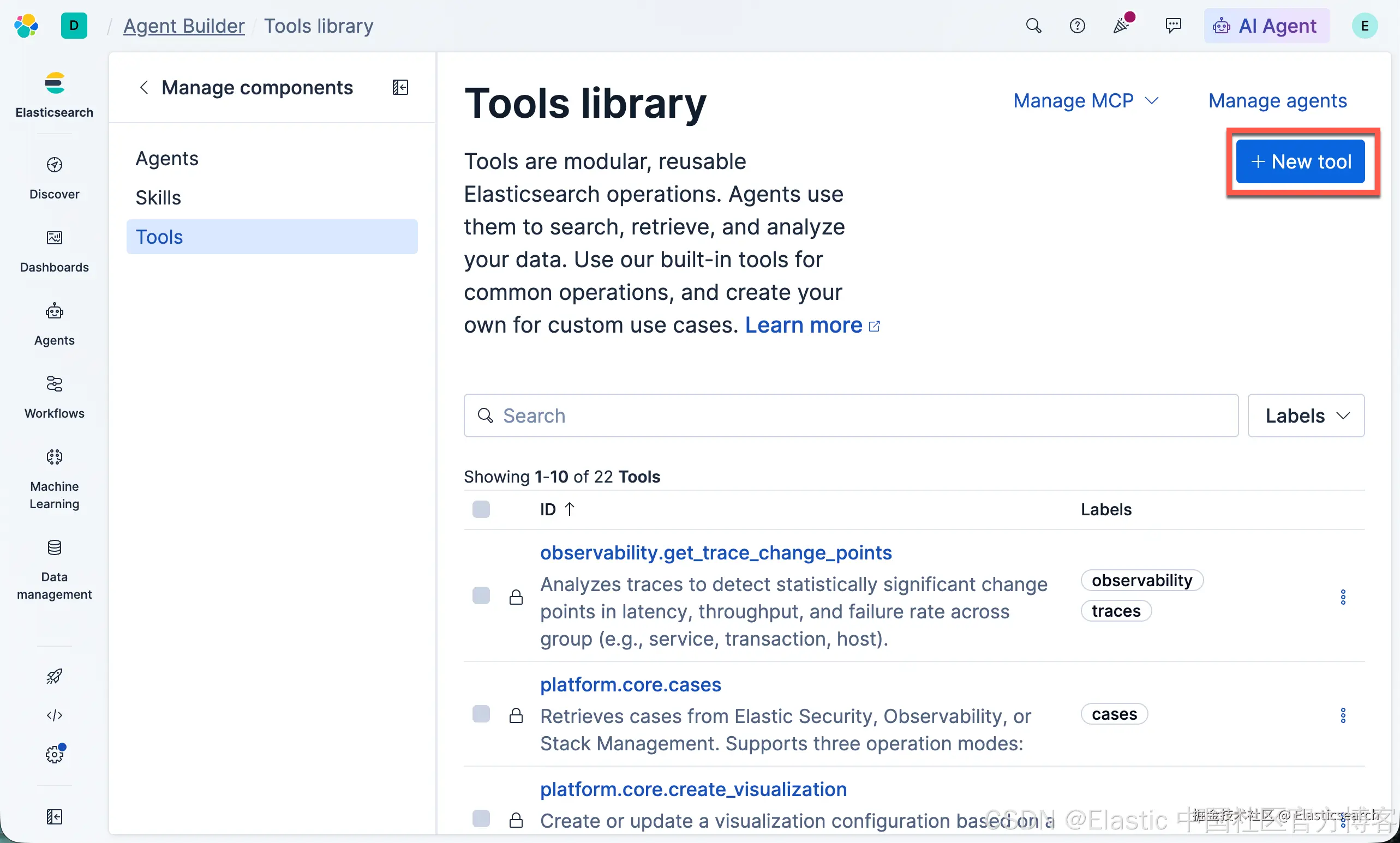Open Dashboards from the side navigation
Viewport: 1400px width, 843px height.
(55, 251)
